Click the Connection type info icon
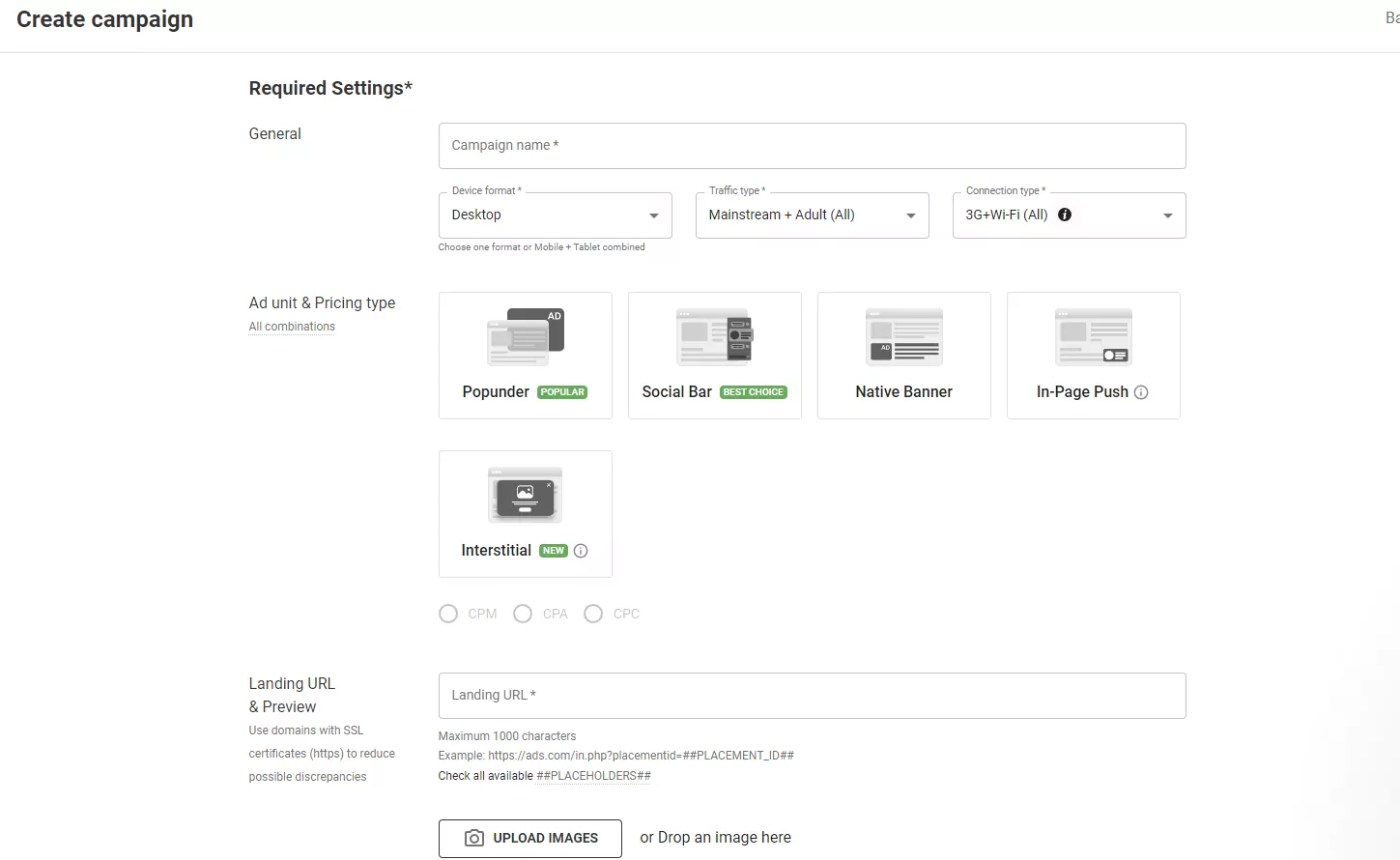Screen dimensions: 1400x860 pos(1065,215)
